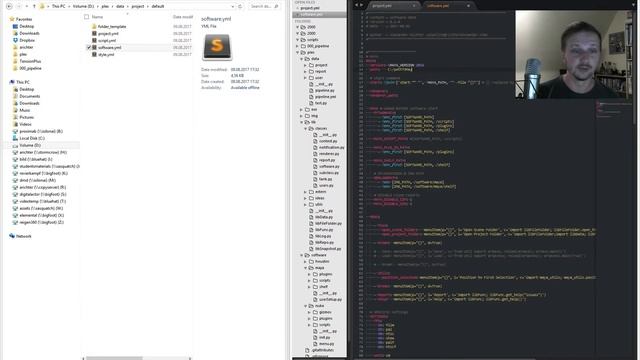The height and width of the screenshot is (360, 640).
Task: Collapse the maya folder in sidebar
Action: [x=305, y=268]
